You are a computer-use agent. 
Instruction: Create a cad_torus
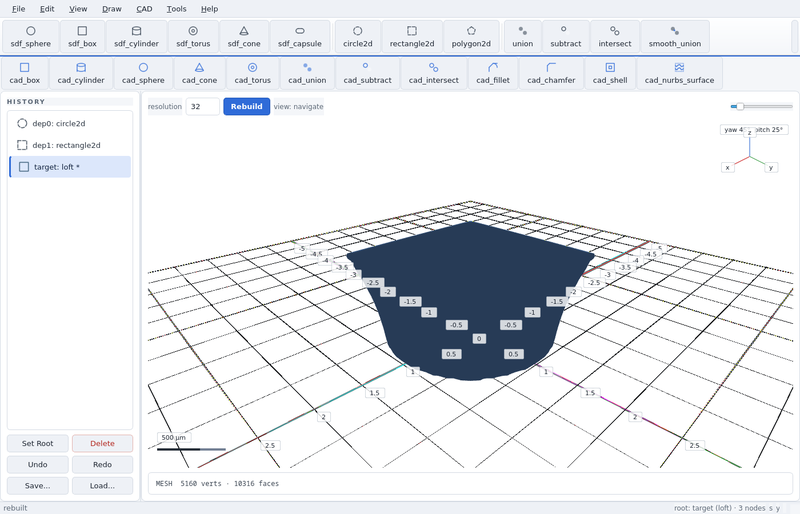(x=253, y=74)
